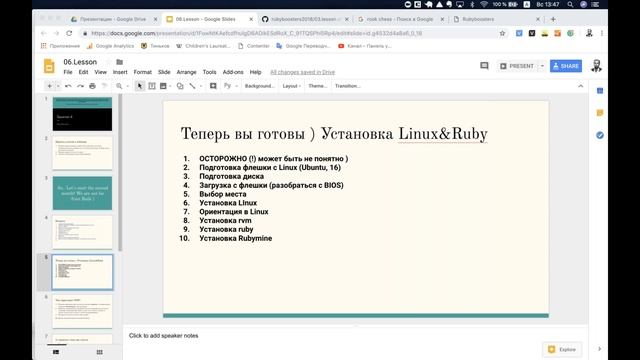Open the Arrange menu
Image resolution: width=640 pixels, height=360 pixels.
click(x=187, y=72)
